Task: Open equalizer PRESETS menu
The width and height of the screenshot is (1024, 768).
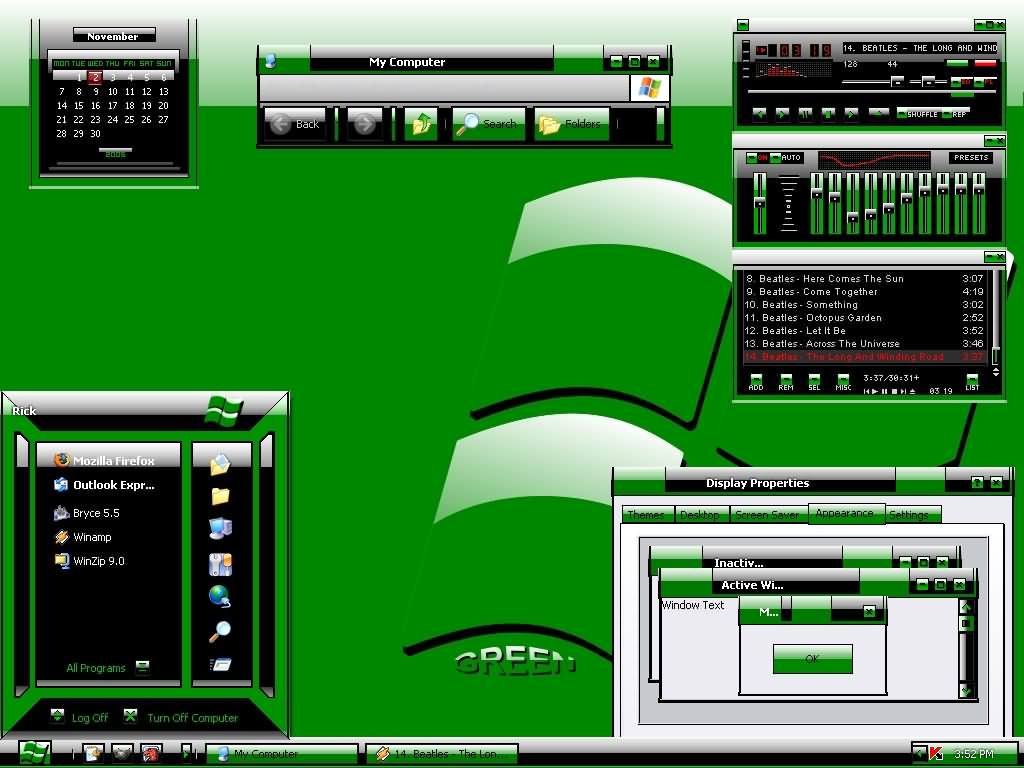Action: [970, 157]
